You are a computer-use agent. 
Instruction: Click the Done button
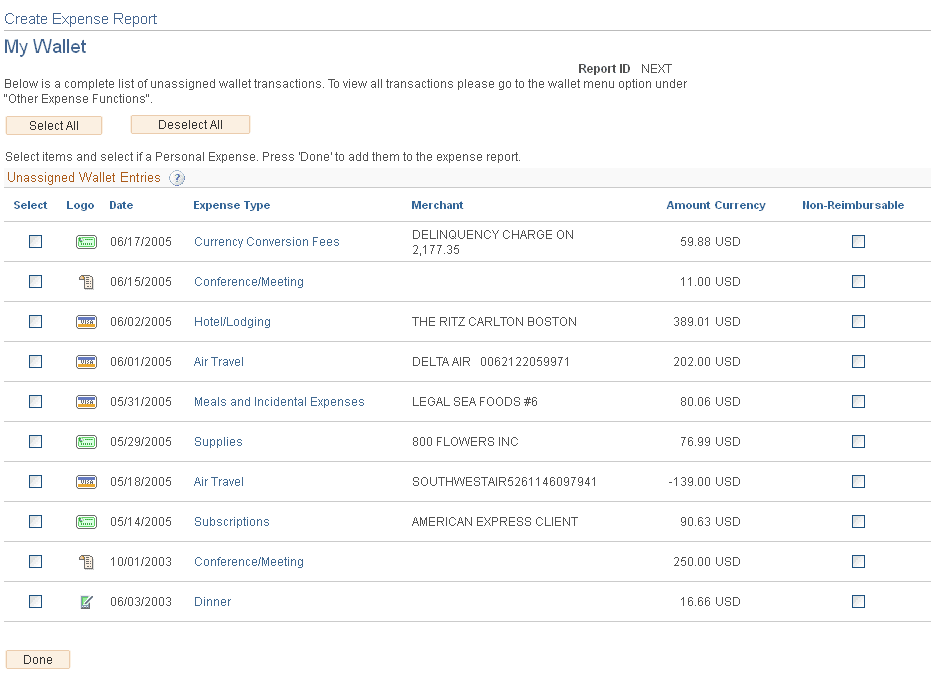click(x=37, y=659)
